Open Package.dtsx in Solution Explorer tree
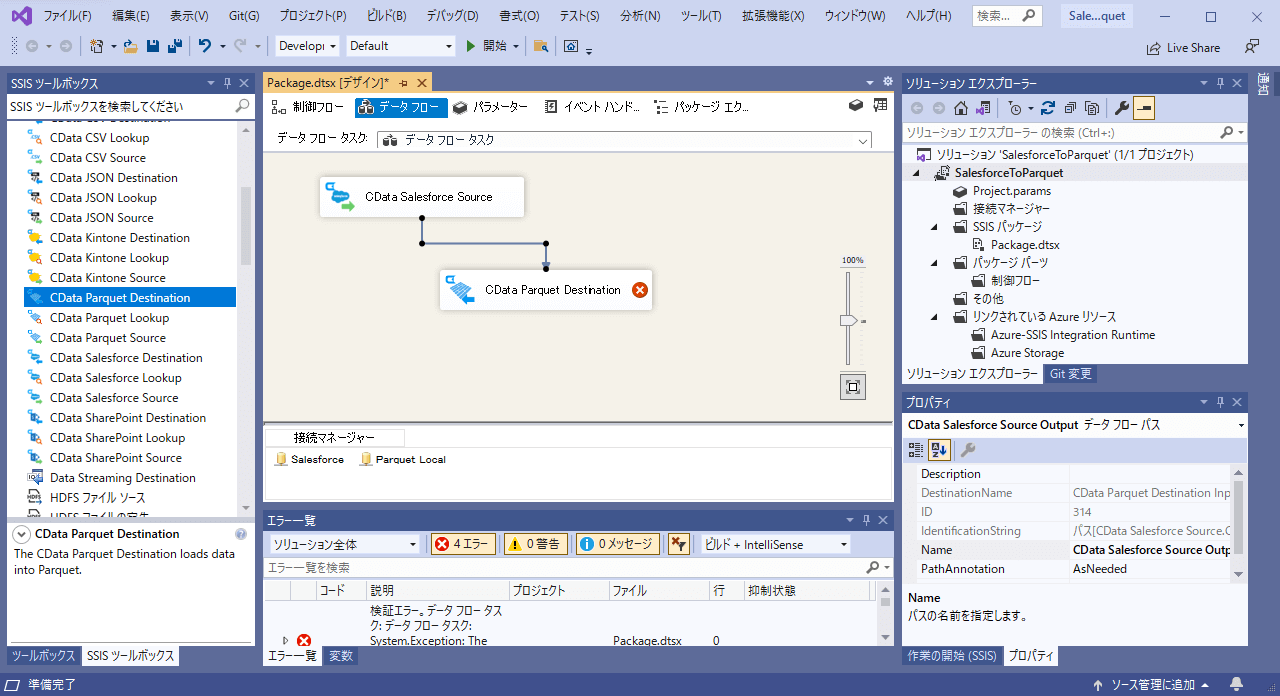 pyautogui.click(x=1025, y=245)
